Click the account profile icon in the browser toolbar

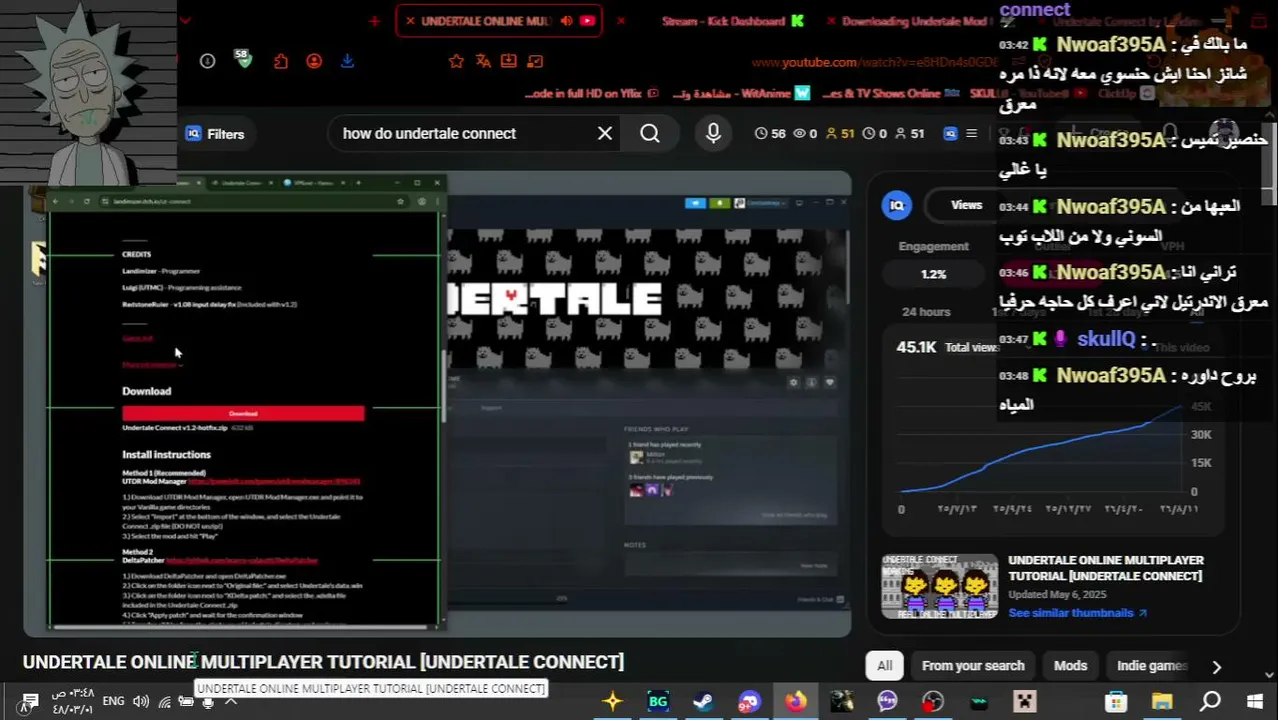(314, 61)
